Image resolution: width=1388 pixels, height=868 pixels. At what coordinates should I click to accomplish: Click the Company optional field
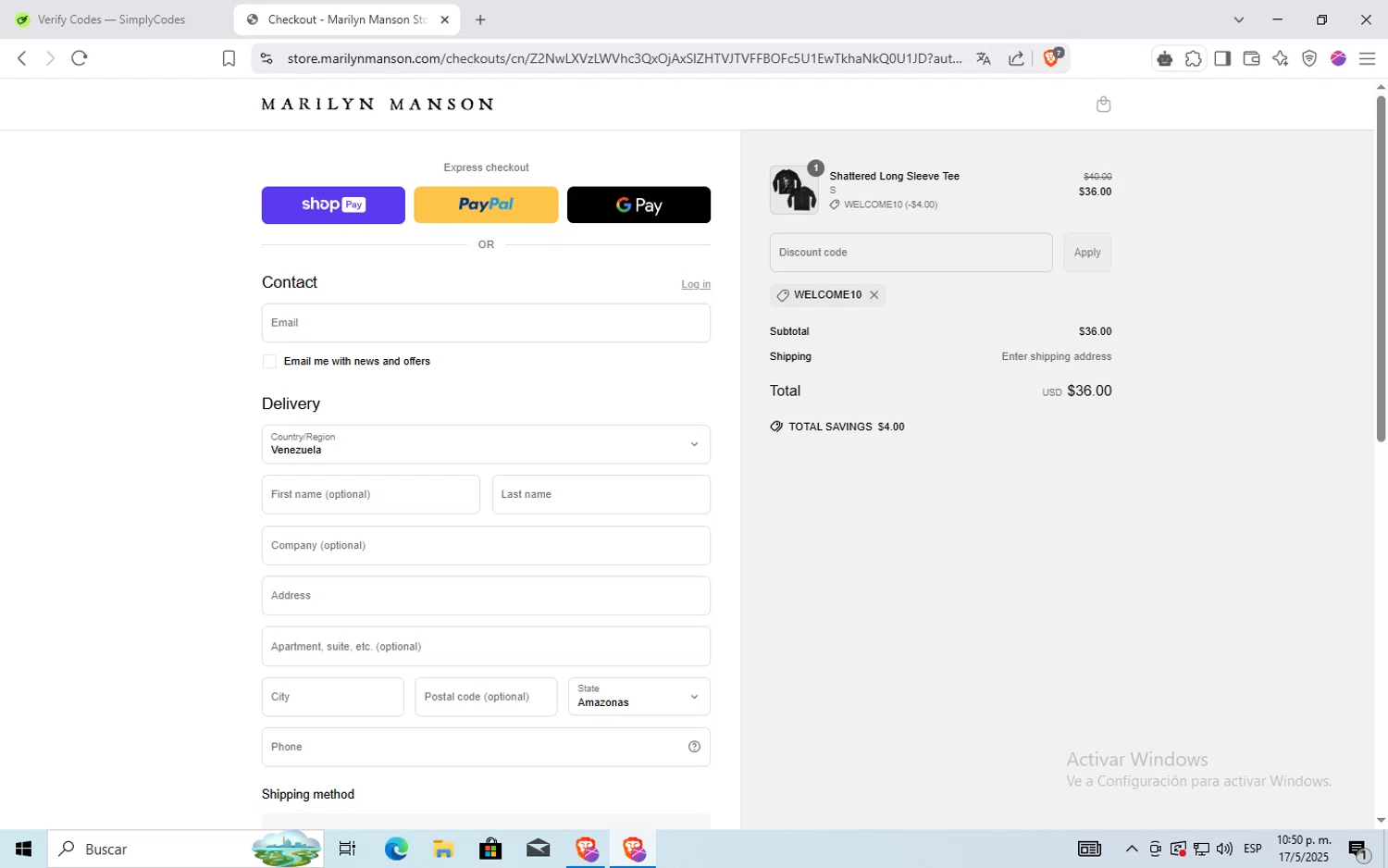tap(486, 545)
